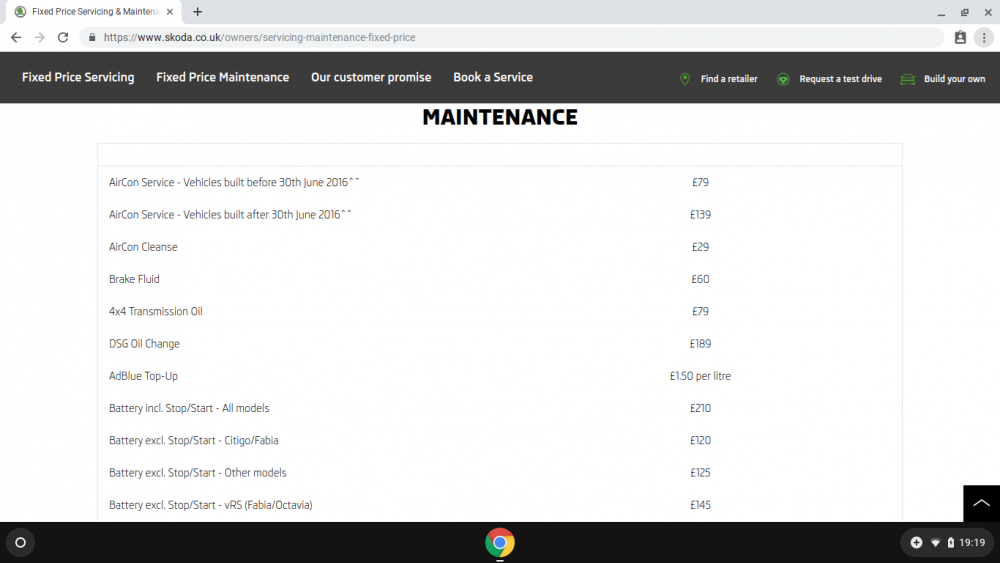Select 'Battery incl. Stop/Start - All models' text
This screenshot has height=563, width=1000.
[x=189, y=408]
